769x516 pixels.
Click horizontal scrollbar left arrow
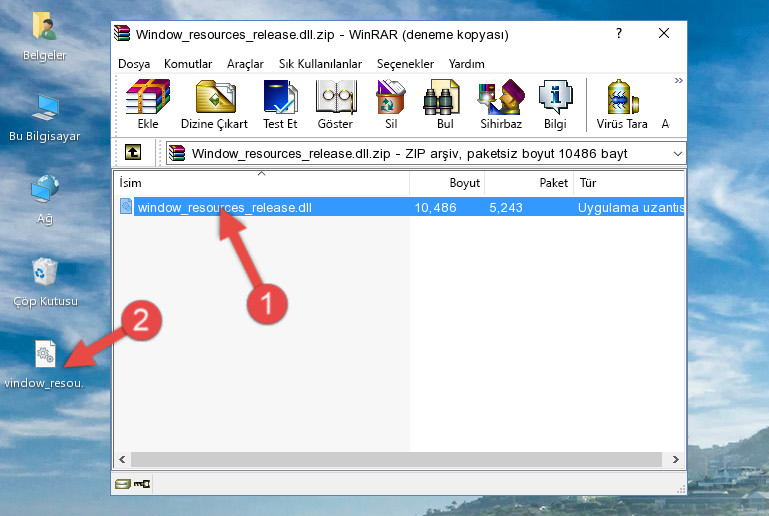click(x=123, y=460)
